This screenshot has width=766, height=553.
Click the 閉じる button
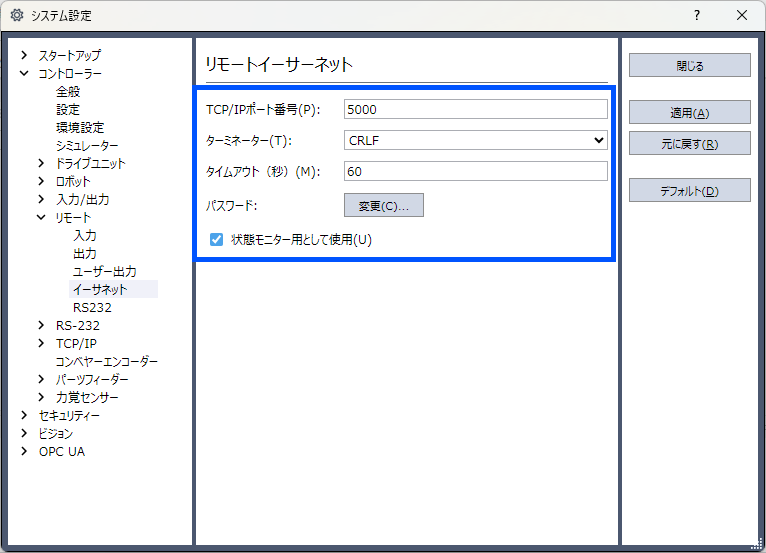689,65
